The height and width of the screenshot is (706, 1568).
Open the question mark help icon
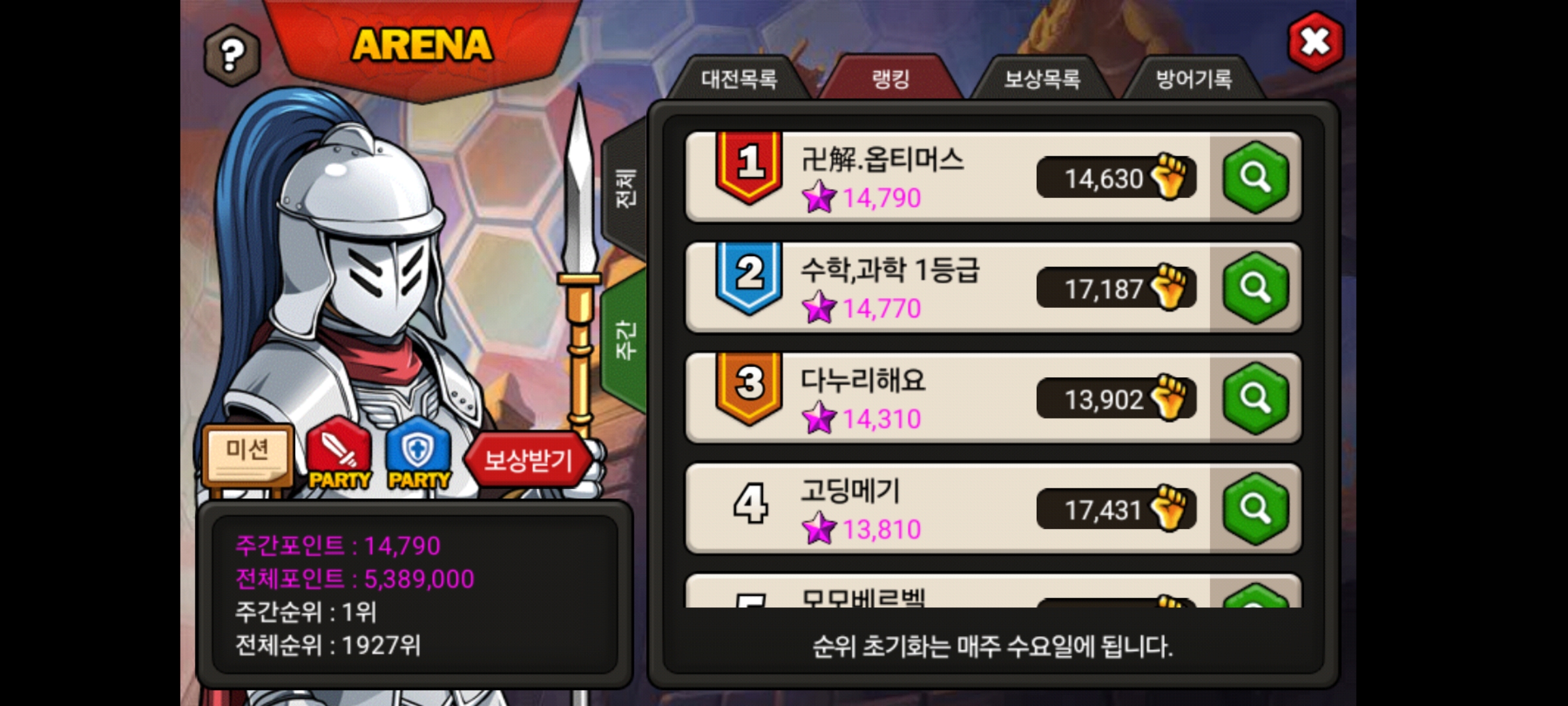click(x=233, y=55)
